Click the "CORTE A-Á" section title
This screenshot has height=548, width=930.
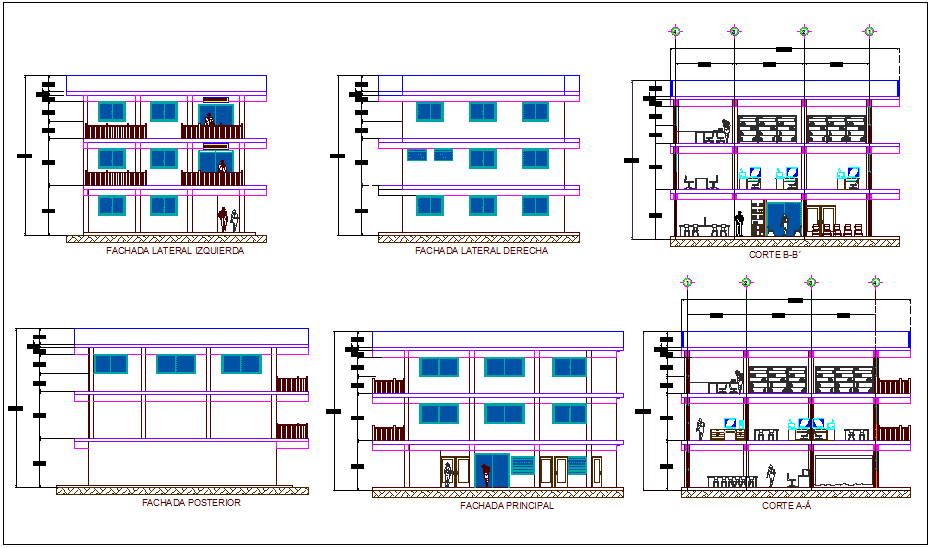[786, 506]
